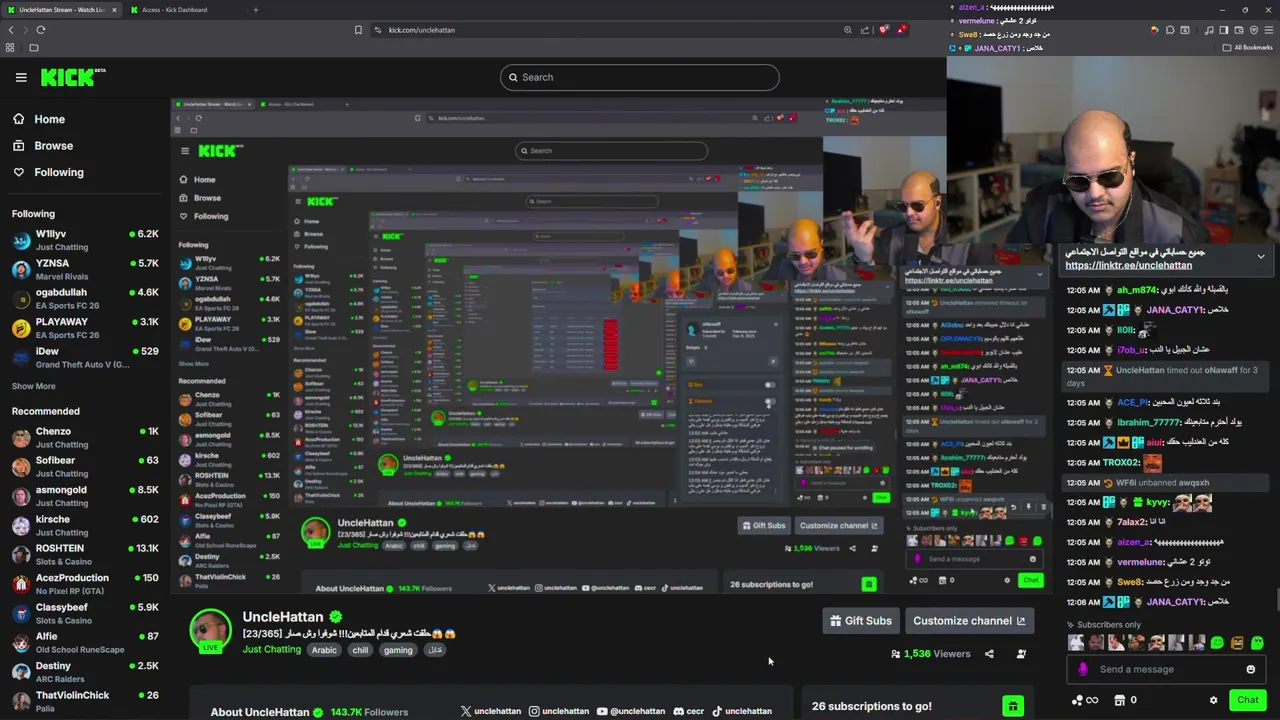Screen dimensions: 1280x720
Task: Open Chenzo recommended channel
Action: click(x=85, y=437)
